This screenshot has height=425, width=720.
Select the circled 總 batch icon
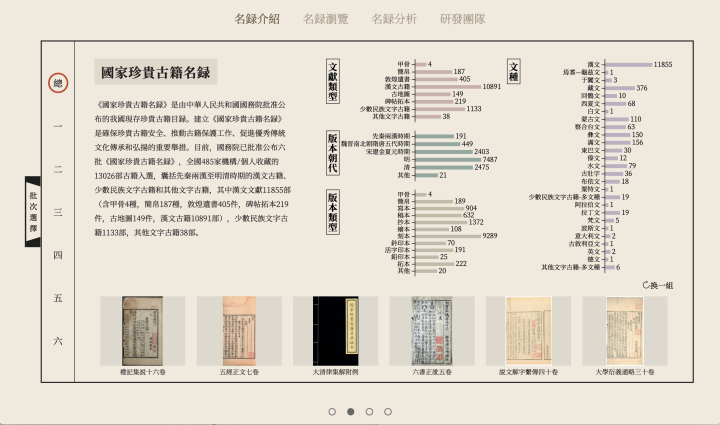58,84
